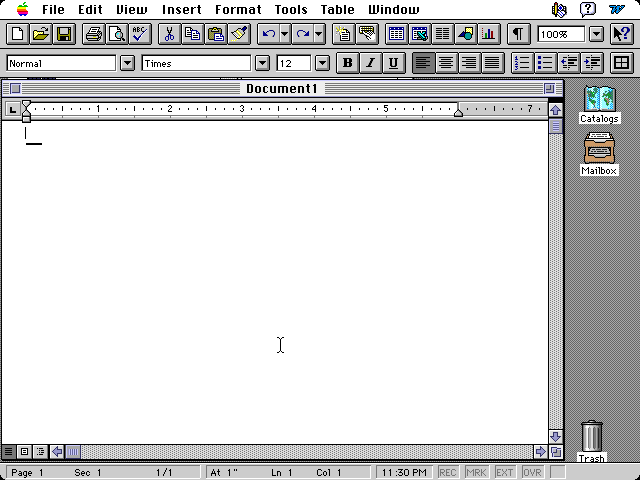Open the Tools menu

tap(291, 9)
